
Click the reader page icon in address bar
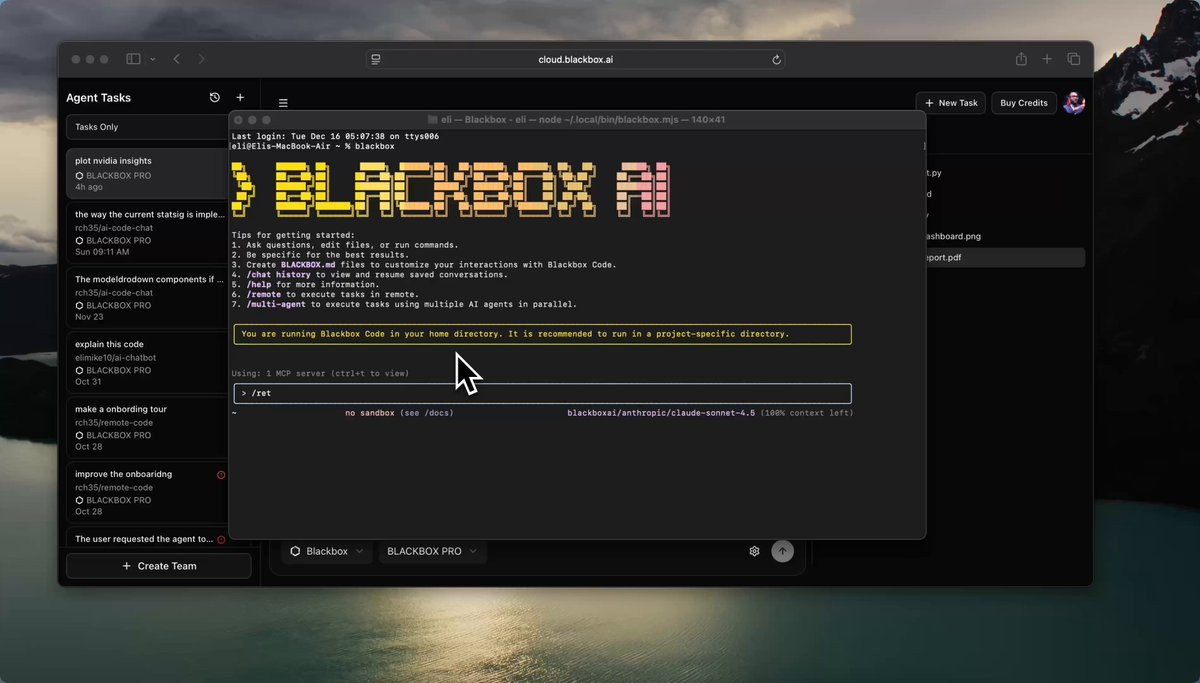[376, 60]
